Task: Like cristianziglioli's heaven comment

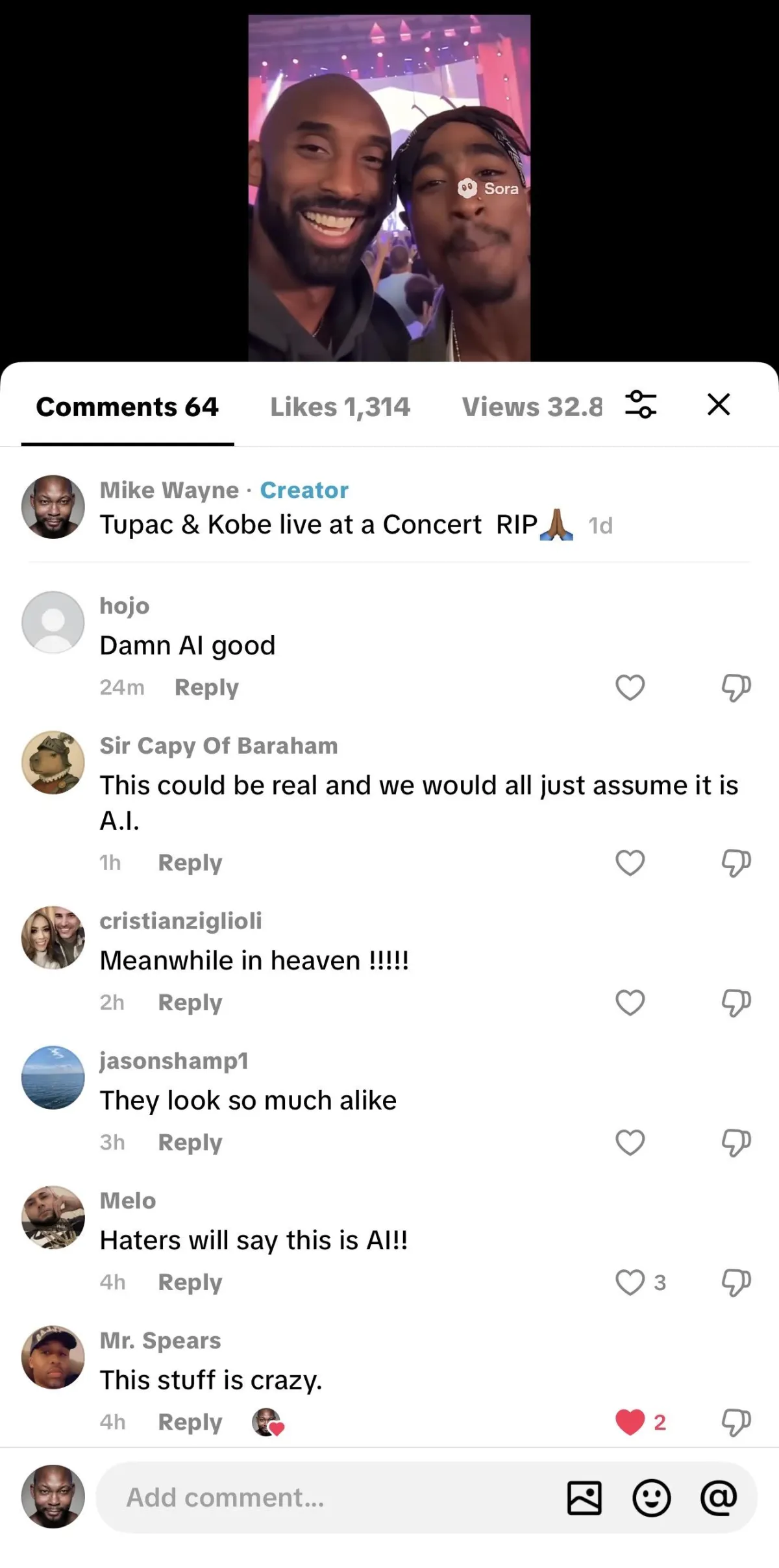Action: click(x=630, y=1002)
